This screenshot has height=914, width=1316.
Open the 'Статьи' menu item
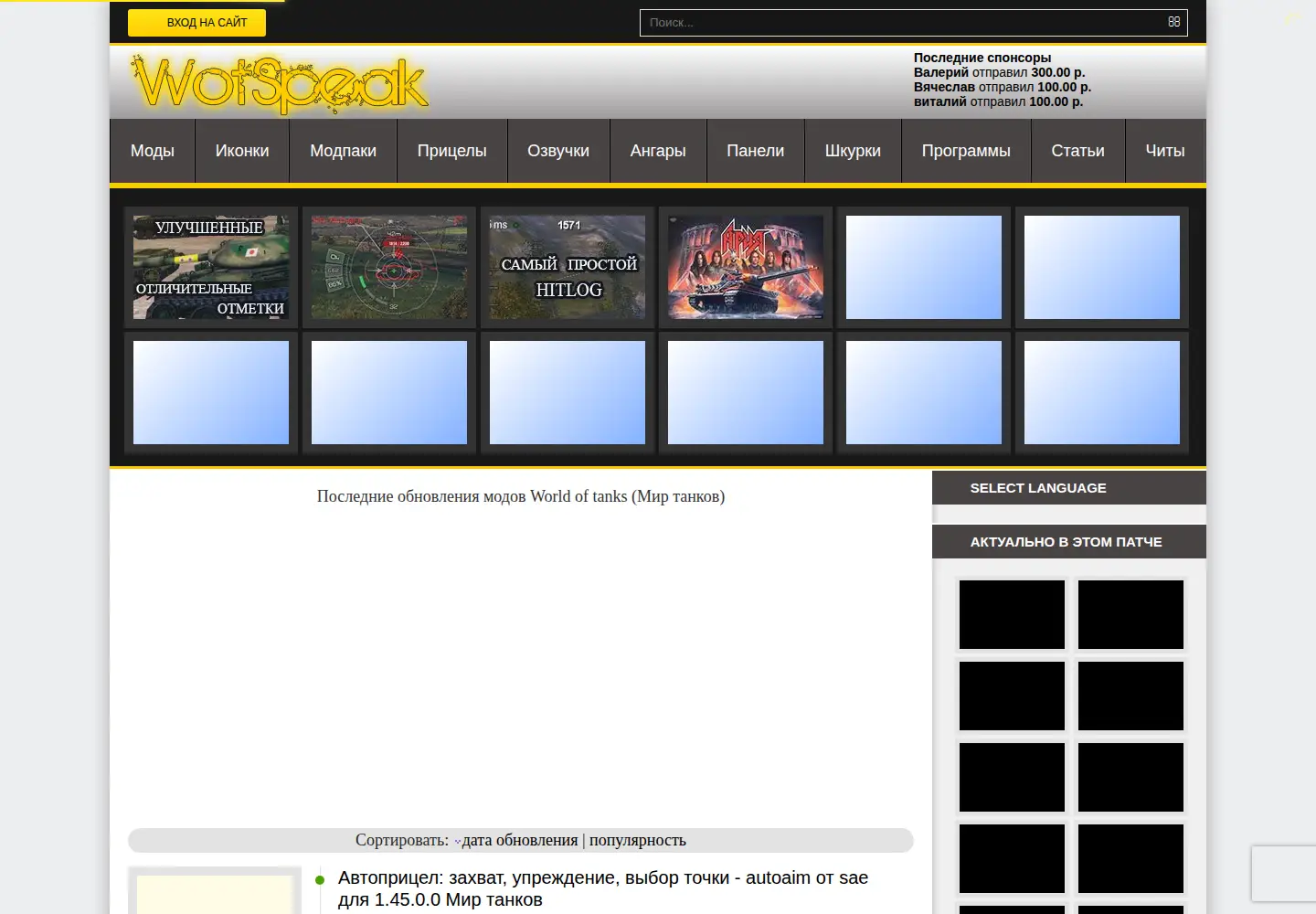1077,151
